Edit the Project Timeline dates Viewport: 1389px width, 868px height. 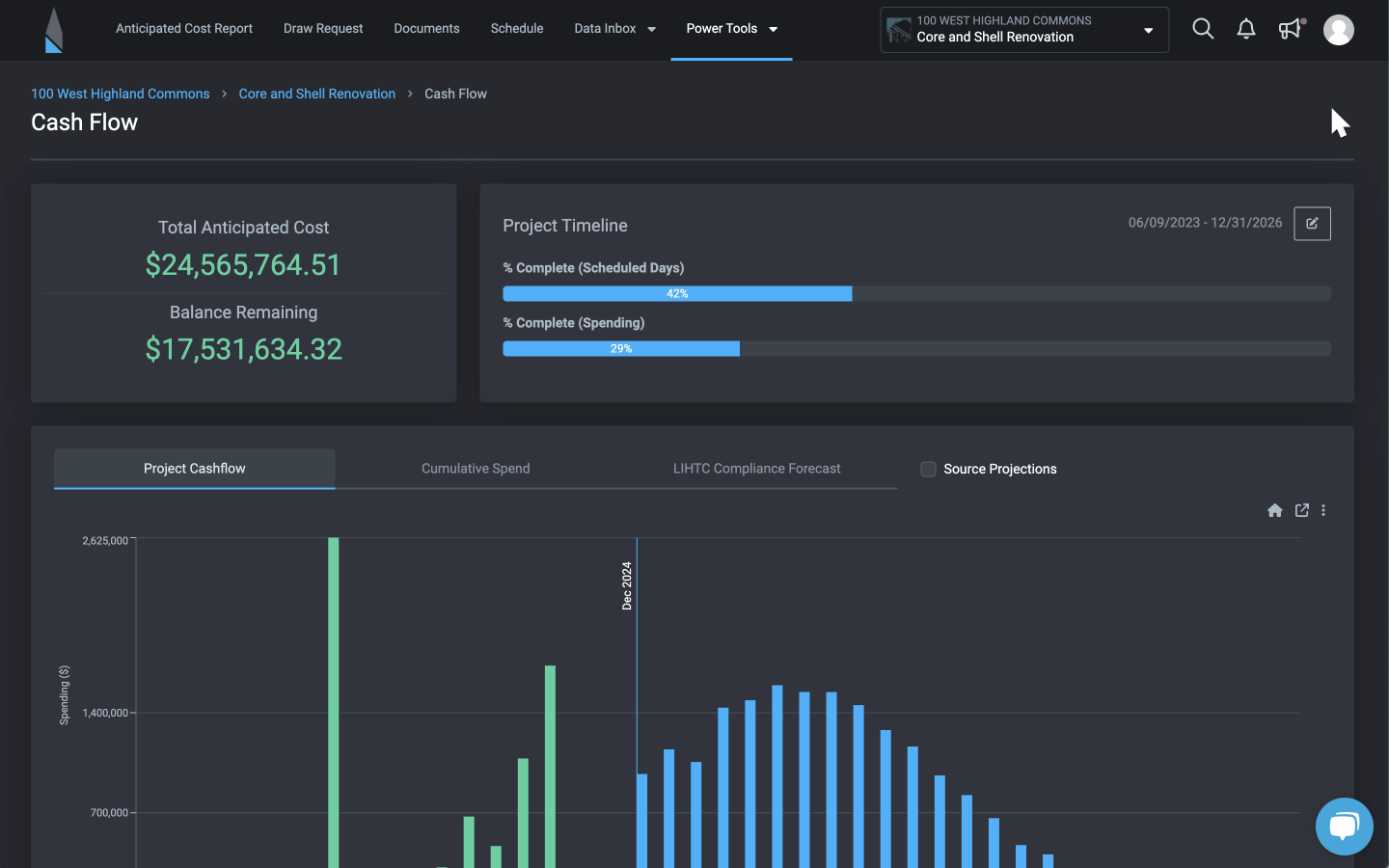(1312, 224)
